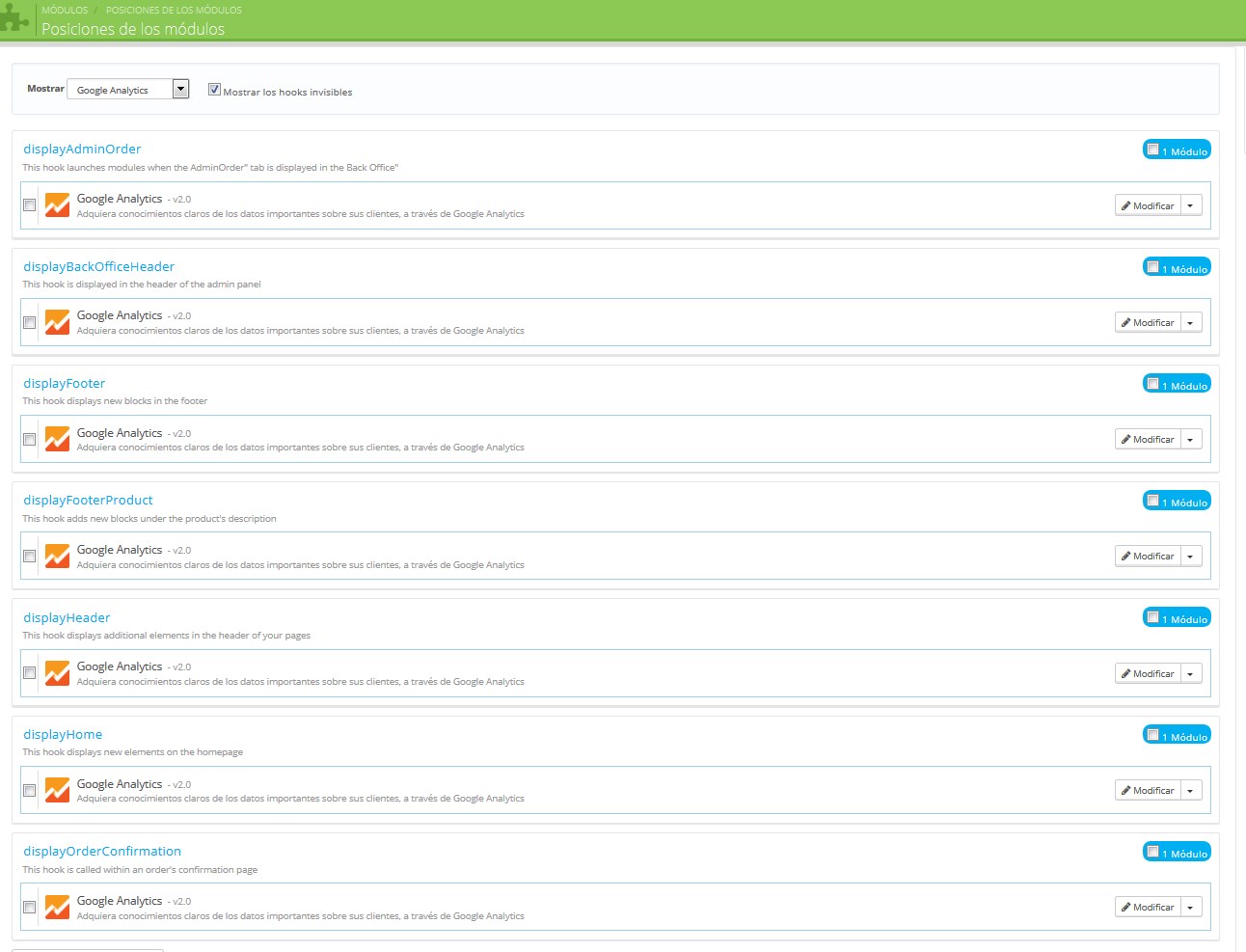Check the Google Analytics row checkbox in displayHome
Image resolution: width=1246 pixels, height=952 pixels.
coord(29,790)
